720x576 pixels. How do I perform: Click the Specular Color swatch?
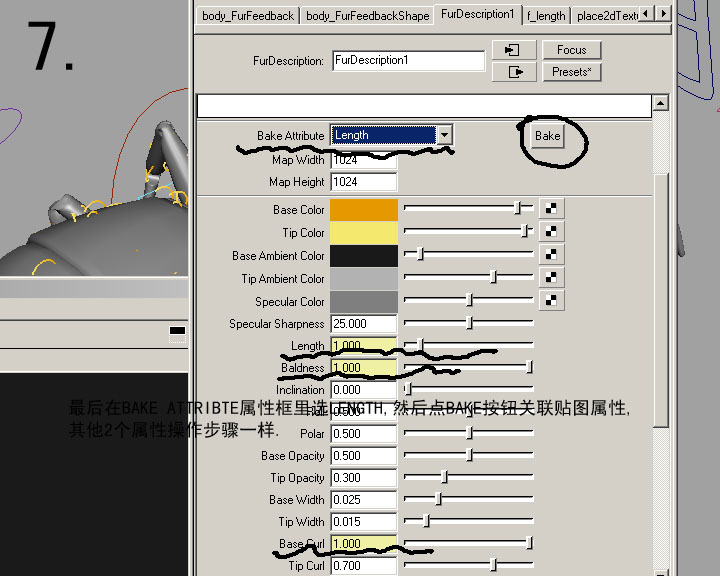click(x=364, y=301)
